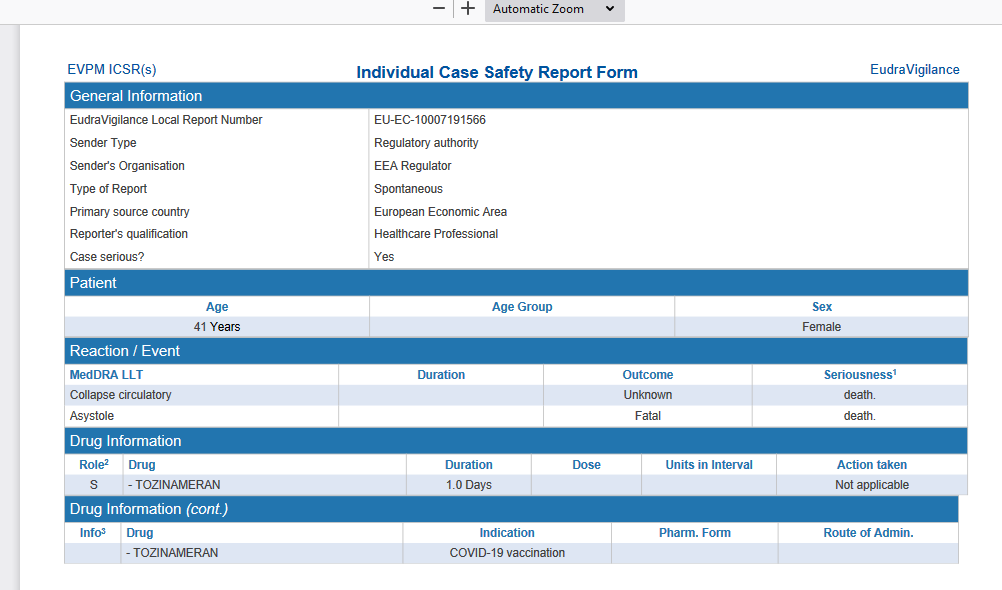The width and height of the screenshot is (1002, 590).
Task: Select the Collapse circulatory reaction row
Action: [516, 395]
